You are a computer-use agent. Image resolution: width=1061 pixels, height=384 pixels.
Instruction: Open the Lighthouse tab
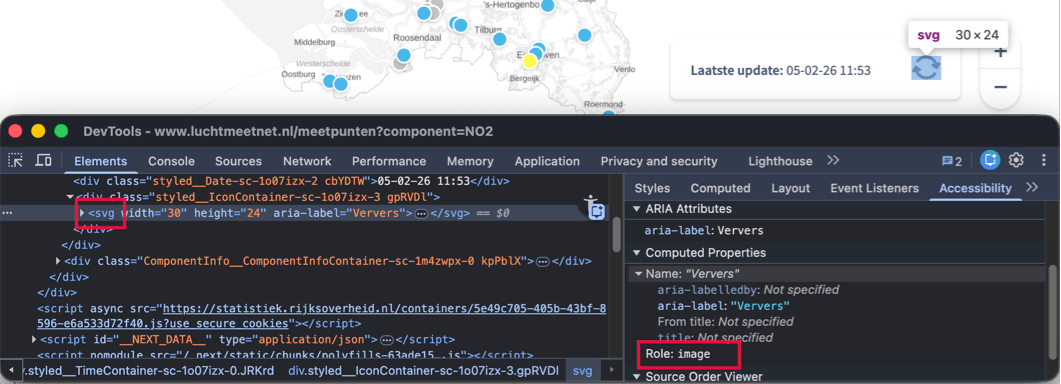tap(780, 161)
